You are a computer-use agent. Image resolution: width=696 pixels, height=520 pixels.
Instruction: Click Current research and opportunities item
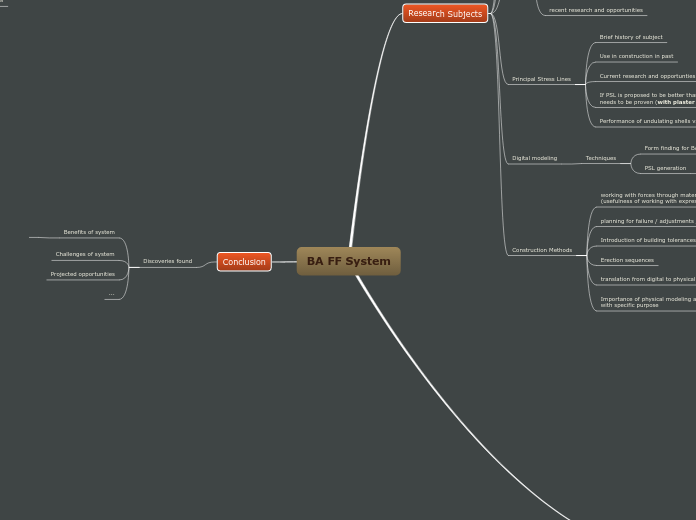[648, 76]
